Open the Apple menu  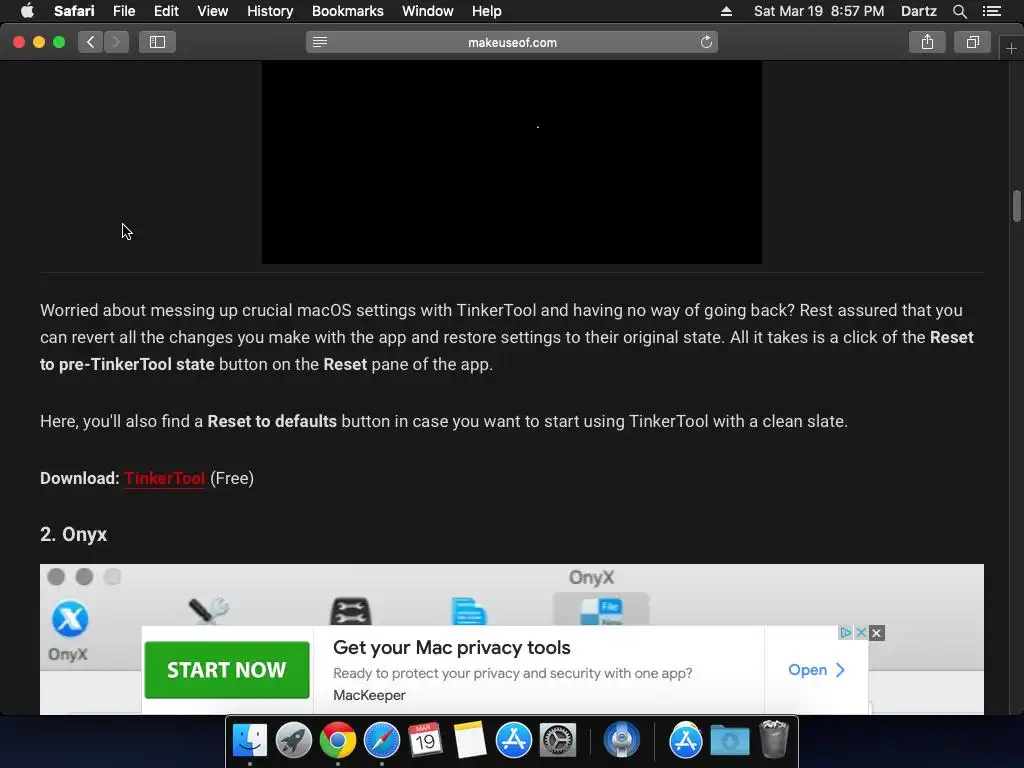pyautogui.click(x=27, y=11)
